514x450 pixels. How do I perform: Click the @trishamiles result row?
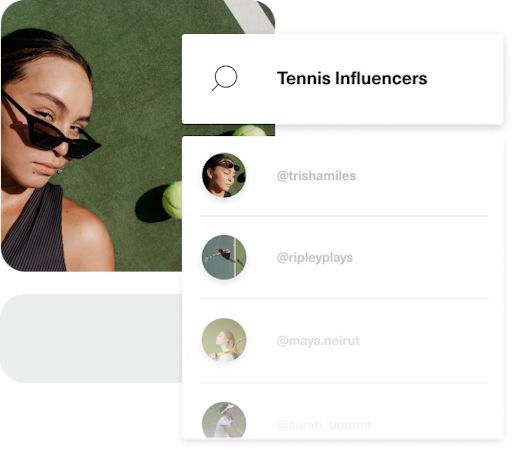344,176
